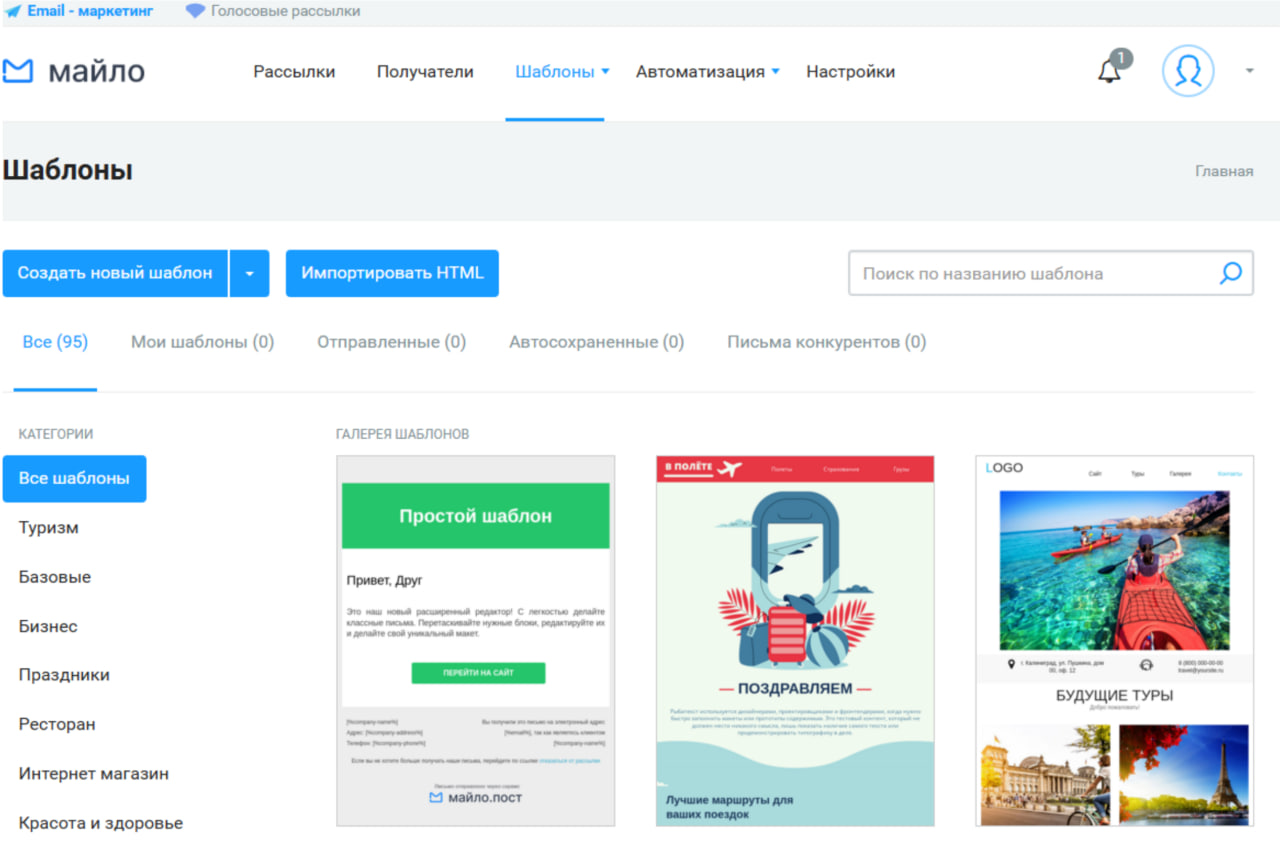Select the Туризм category

click(x=48, y=528)
